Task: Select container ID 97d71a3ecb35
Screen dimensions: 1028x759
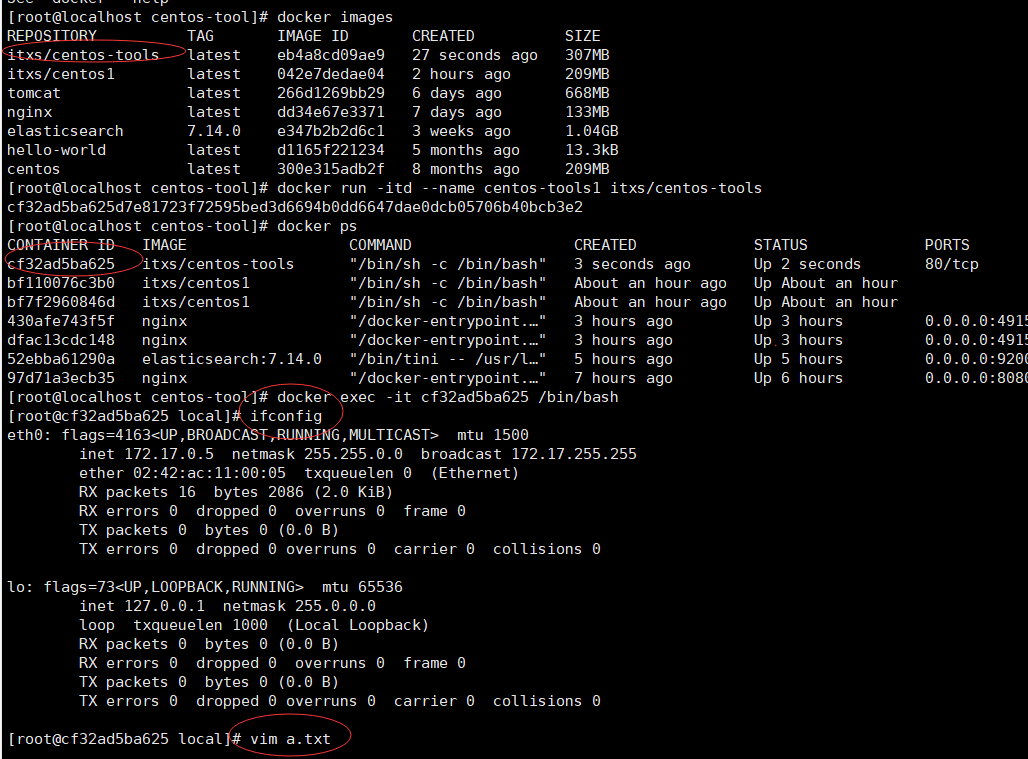Action: coord(61,378)
